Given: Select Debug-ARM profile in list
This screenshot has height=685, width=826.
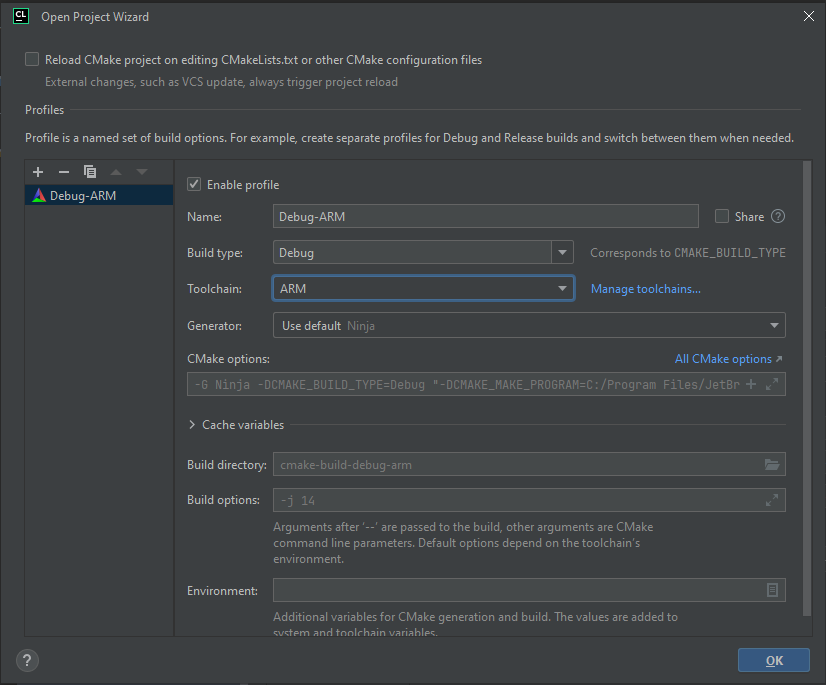Looking at the screenshot, I should click(x=99, y=195).
